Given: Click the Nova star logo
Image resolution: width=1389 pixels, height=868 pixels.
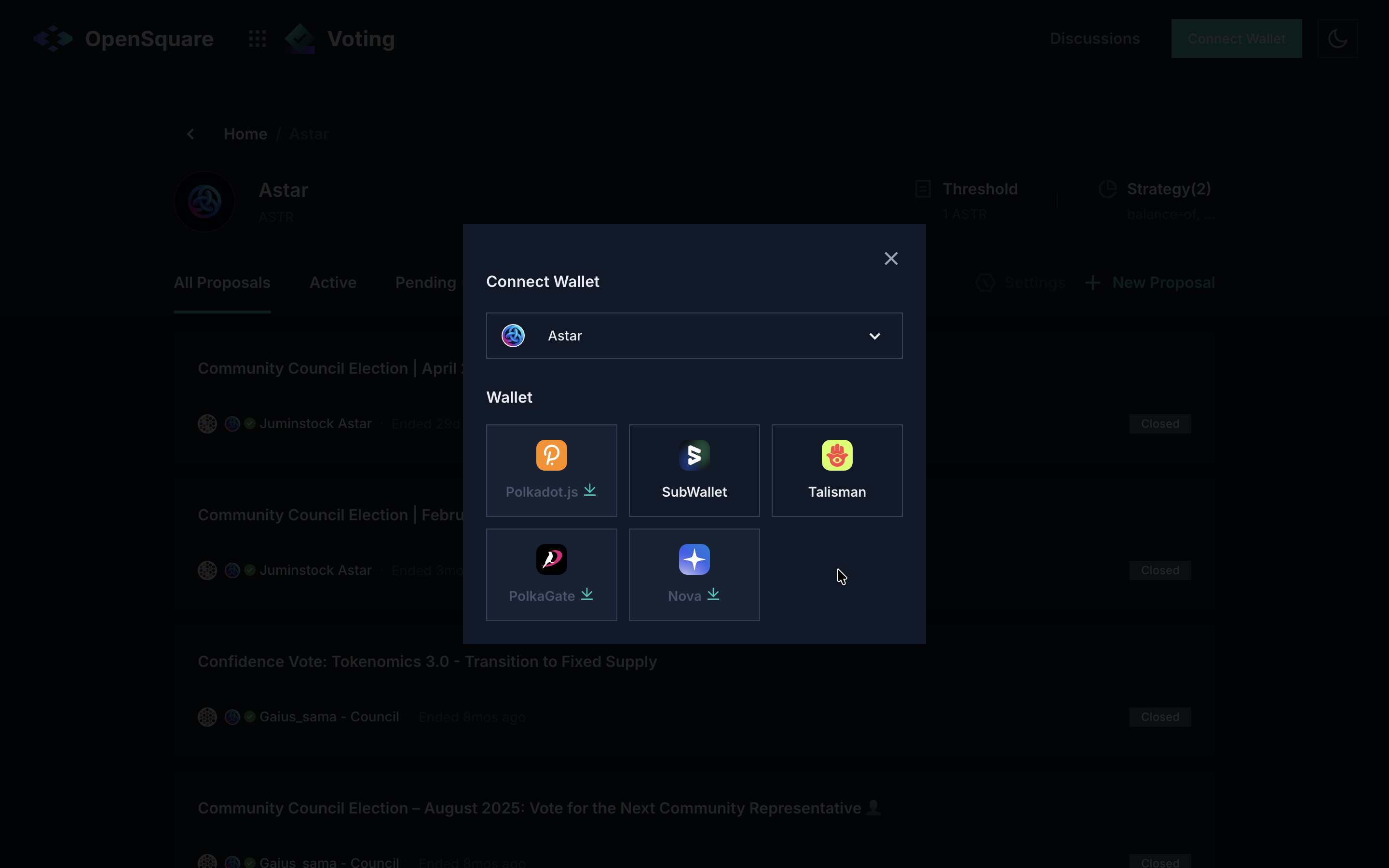Looking at the screenshot, I should click(x=694, y=559).
